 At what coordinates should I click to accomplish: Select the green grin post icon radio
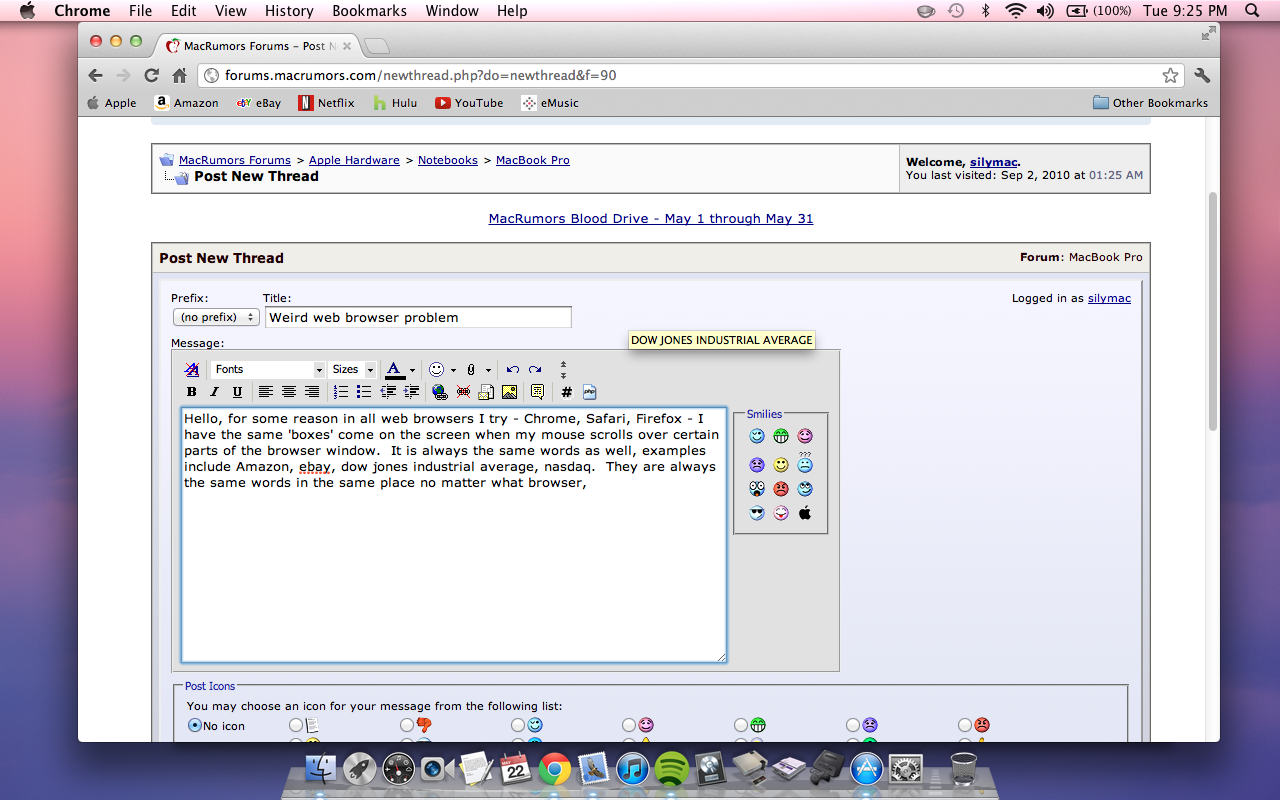point(740,725)
